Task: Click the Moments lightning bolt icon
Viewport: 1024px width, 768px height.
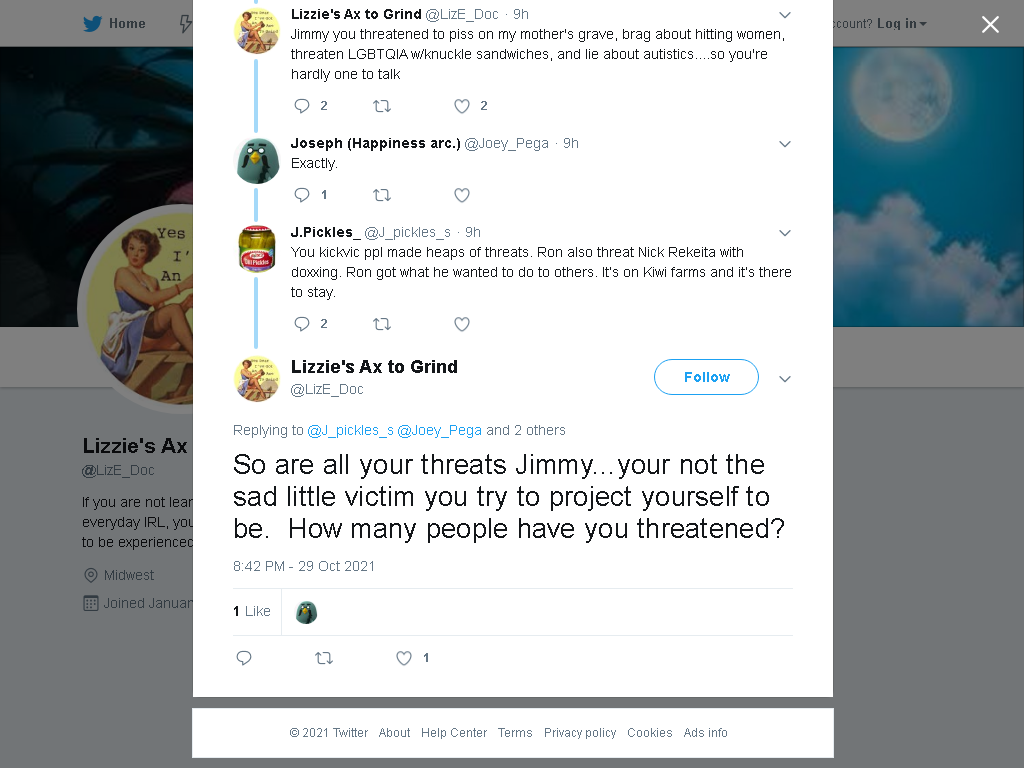Action: point(185,24)
